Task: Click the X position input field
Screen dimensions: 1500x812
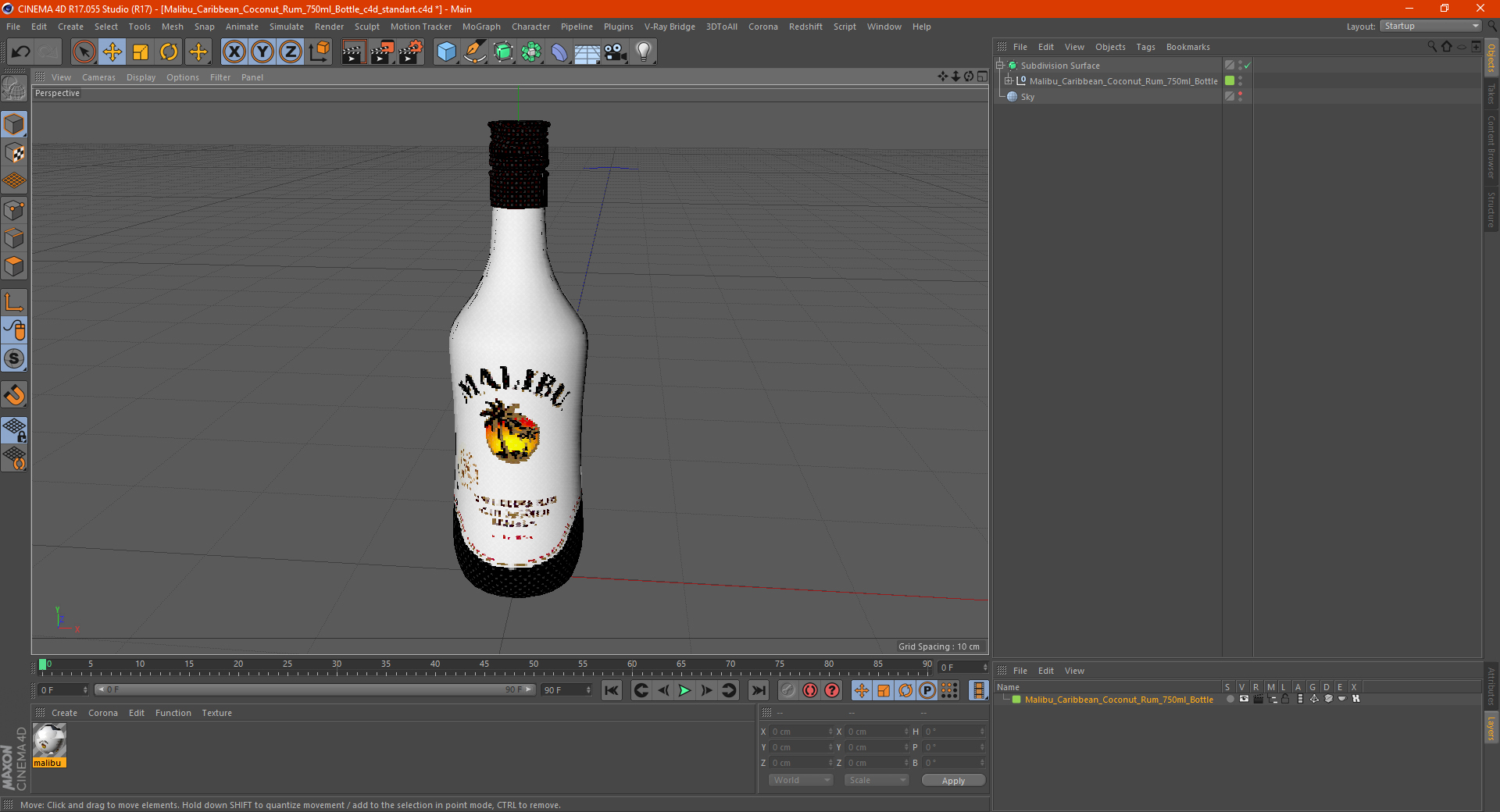Action: (x=801, y=732)
